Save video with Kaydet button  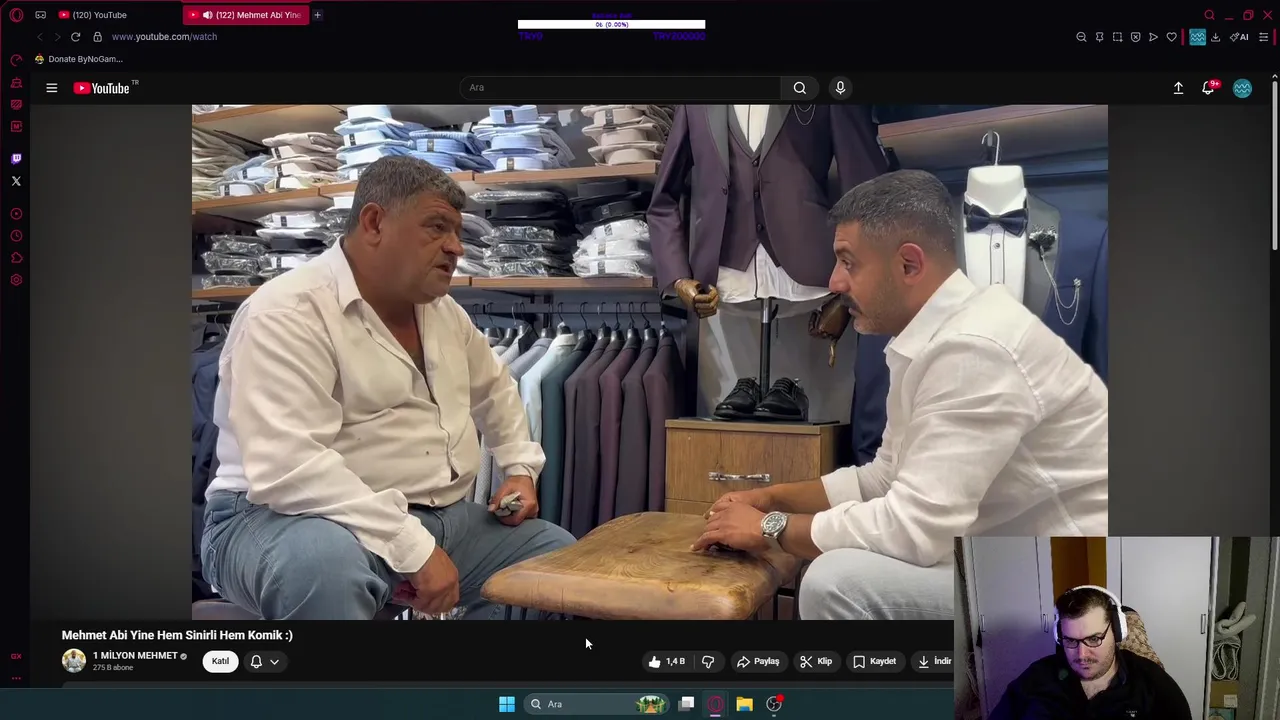coord(874,661)
